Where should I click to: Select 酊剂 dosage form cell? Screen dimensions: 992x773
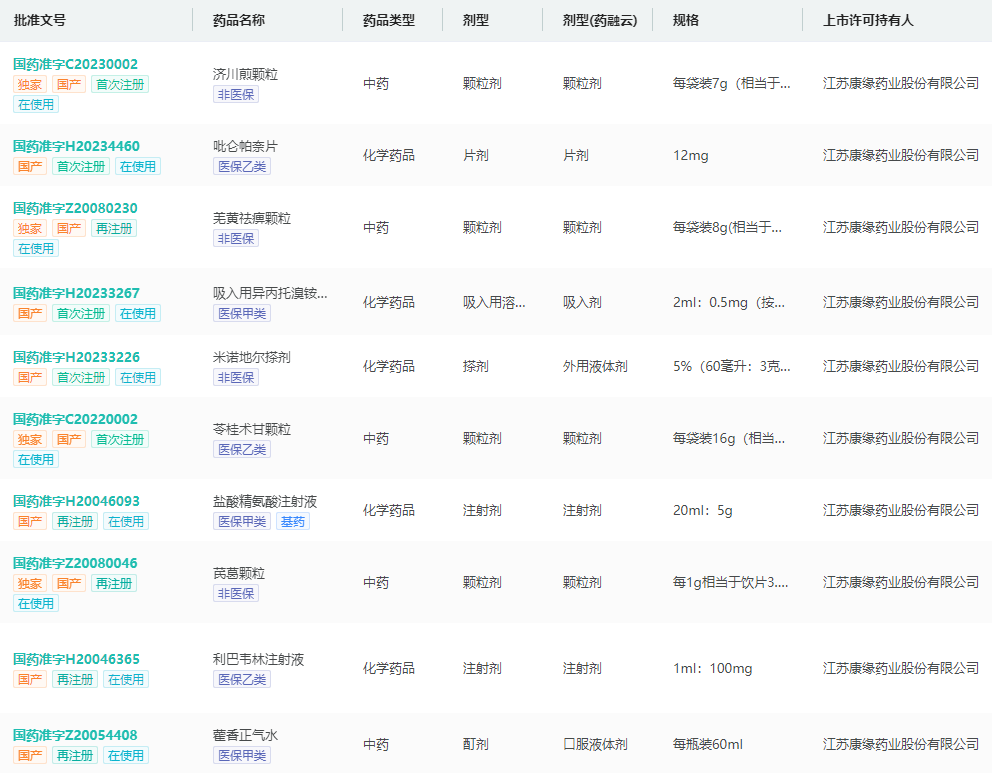point(476,745)
